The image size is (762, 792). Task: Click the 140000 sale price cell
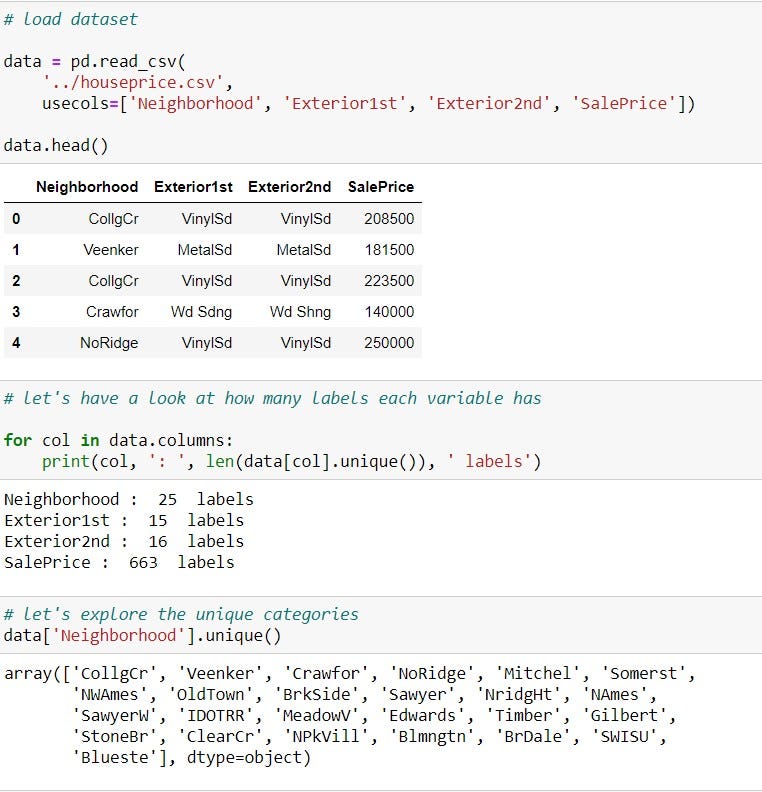[389, 312]
